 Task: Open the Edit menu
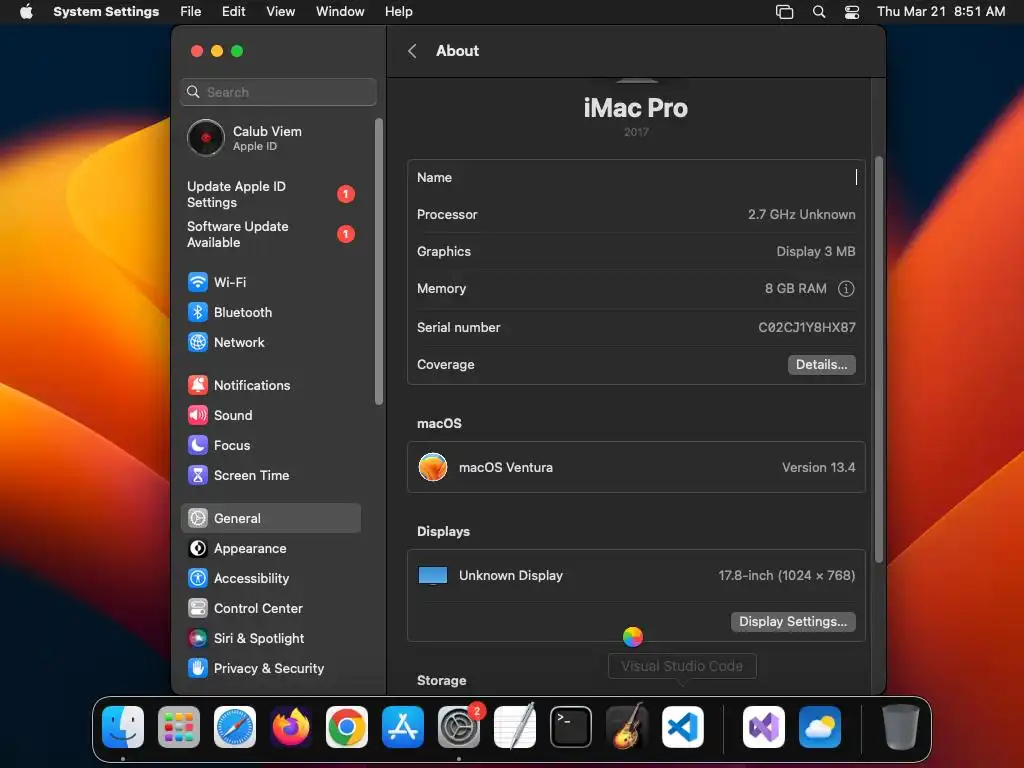click(234, 12)
